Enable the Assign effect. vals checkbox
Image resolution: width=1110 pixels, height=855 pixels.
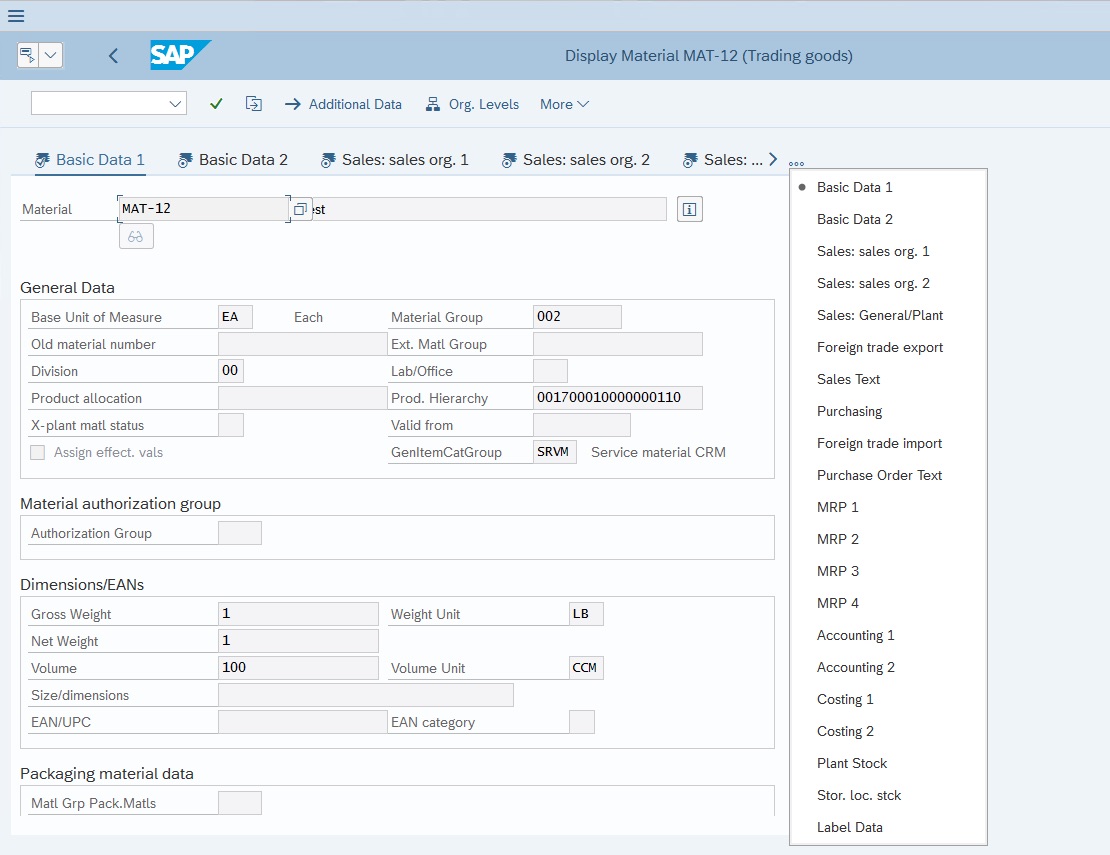37,452
